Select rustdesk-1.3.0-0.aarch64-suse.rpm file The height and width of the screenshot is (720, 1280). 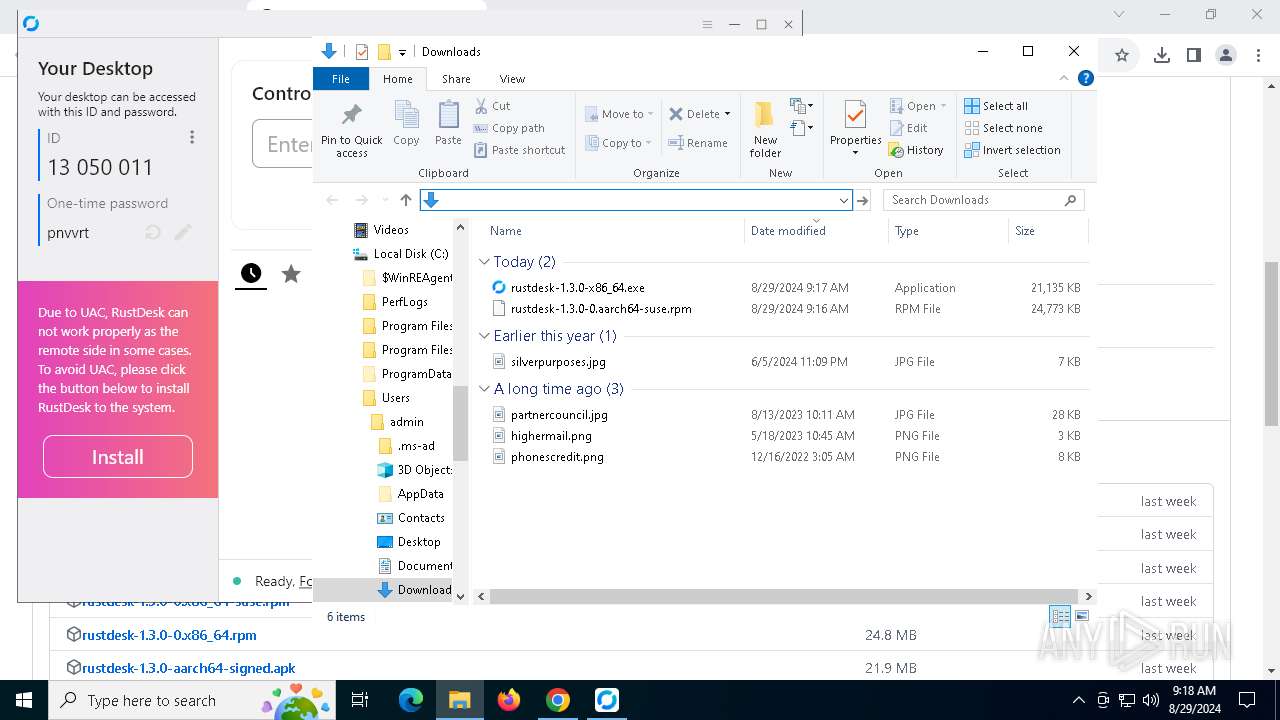click(601, 309)
